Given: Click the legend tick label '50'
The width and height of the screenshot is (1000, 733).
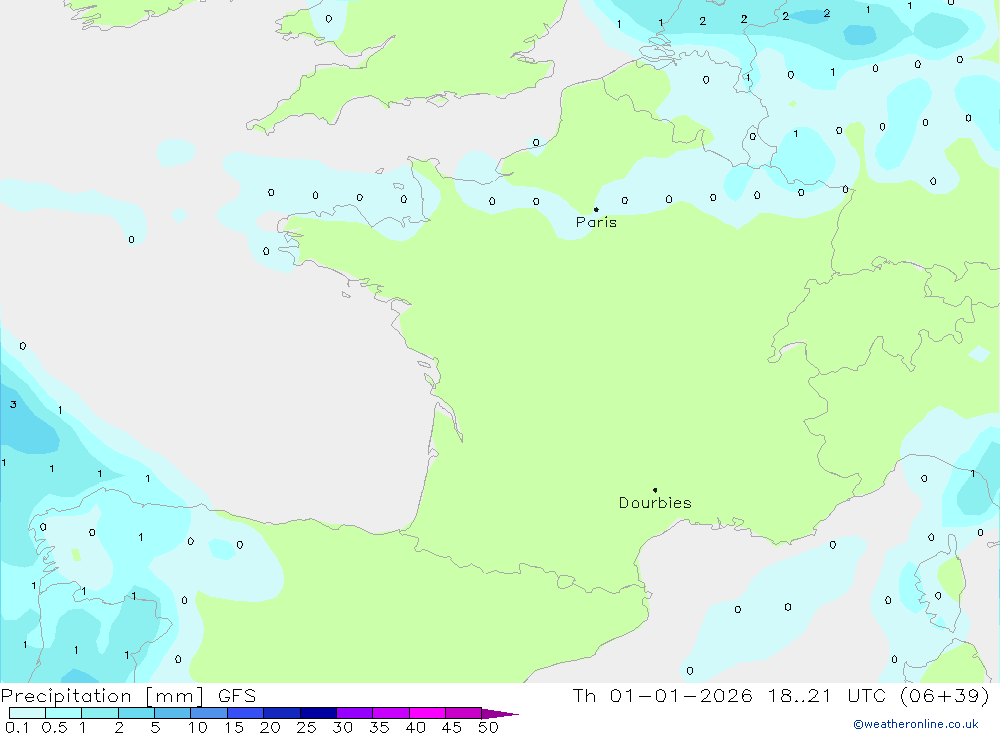Looking at the screenshot, I should [489, 727].
